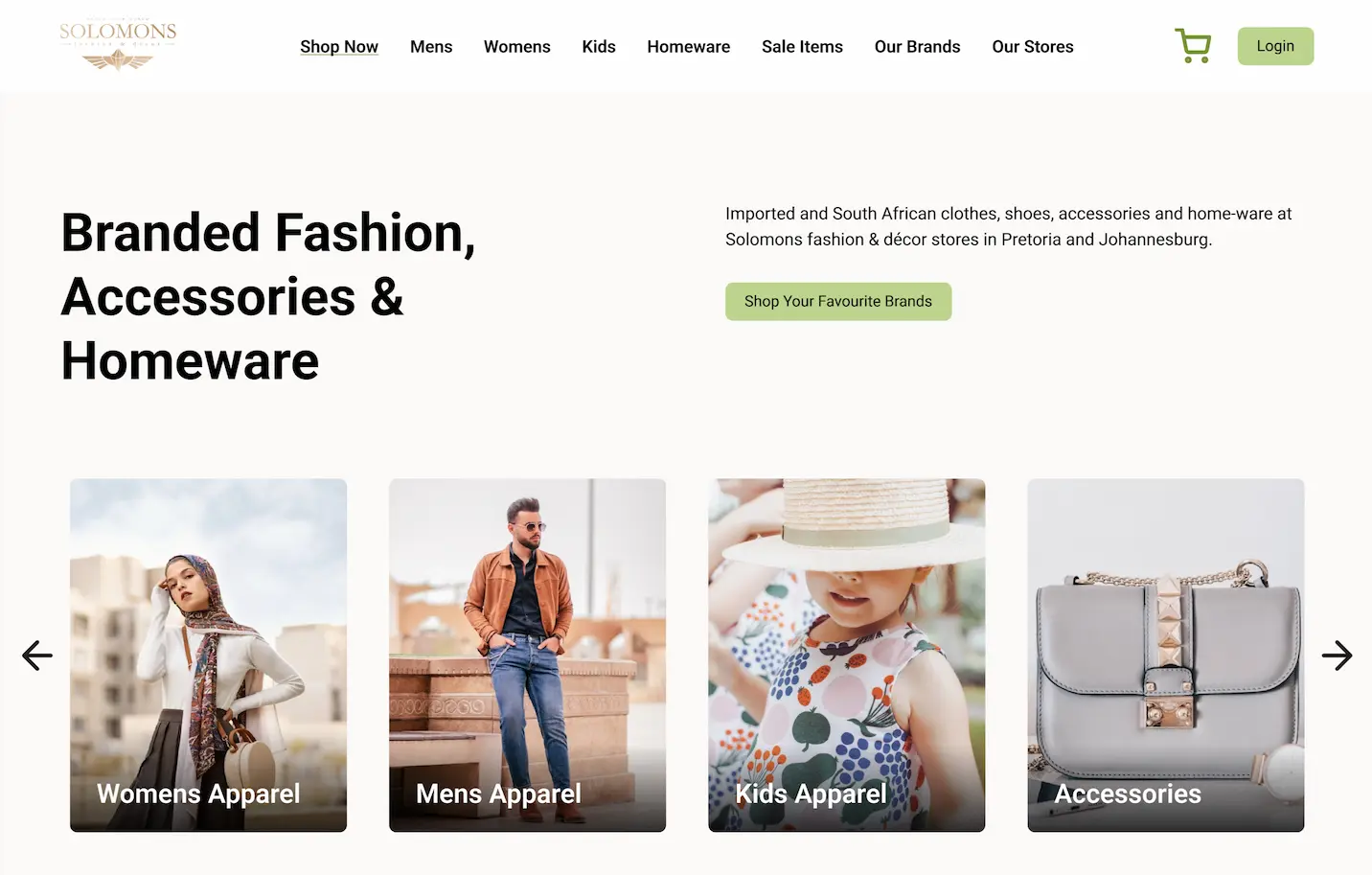Go to previous carousel slide arrow

37,656
